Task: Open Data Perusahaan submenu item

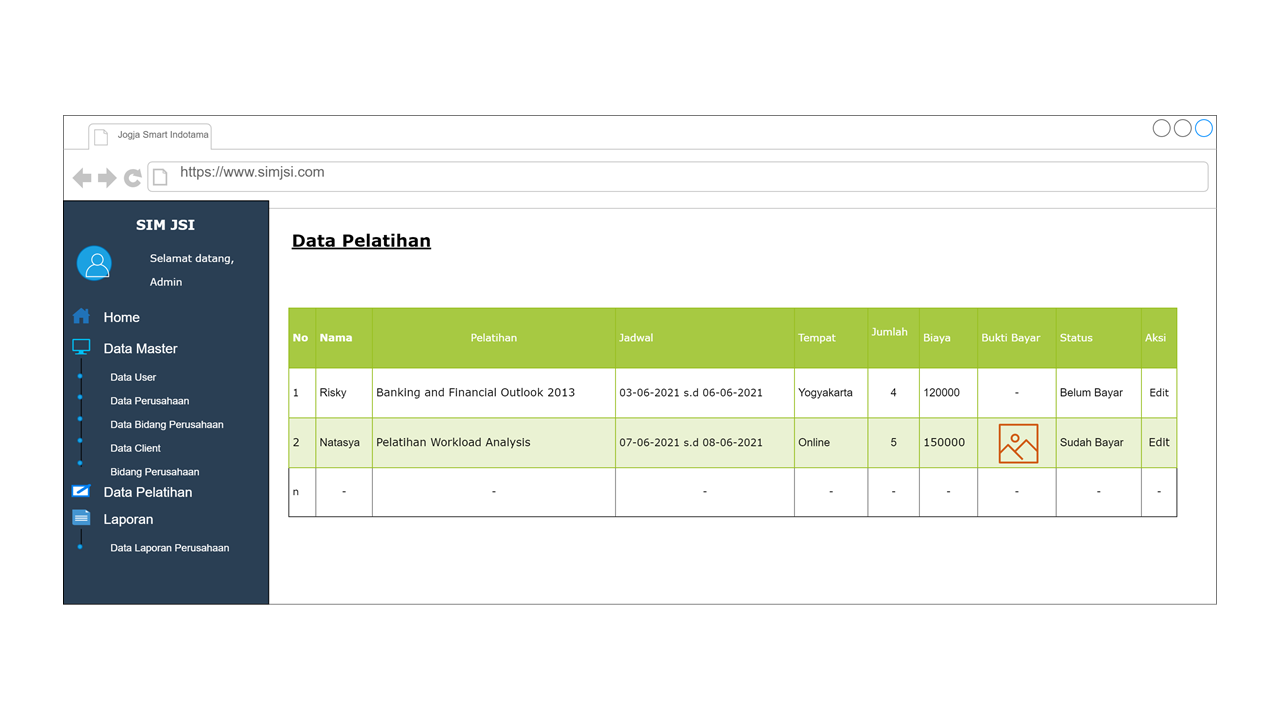Action: (x=149, y=401)
